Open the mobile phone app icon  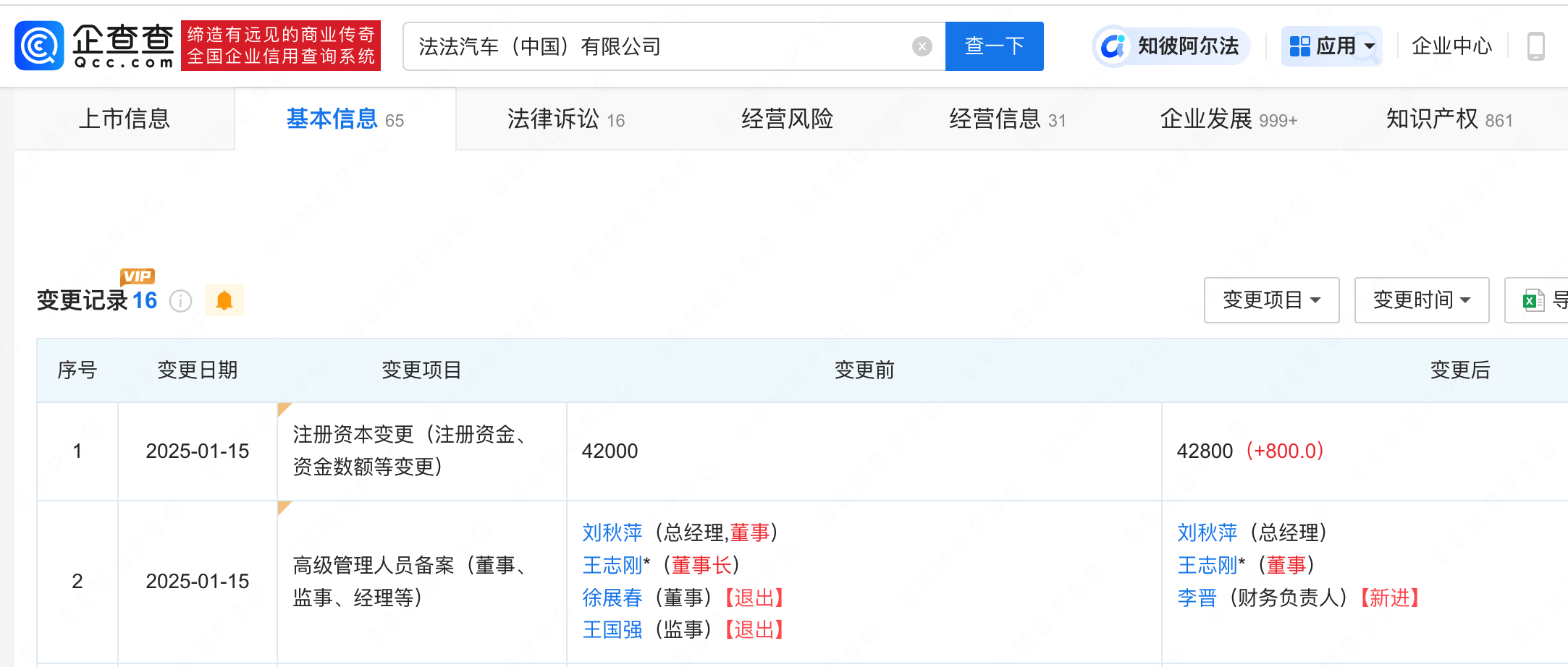point(1535,46)
